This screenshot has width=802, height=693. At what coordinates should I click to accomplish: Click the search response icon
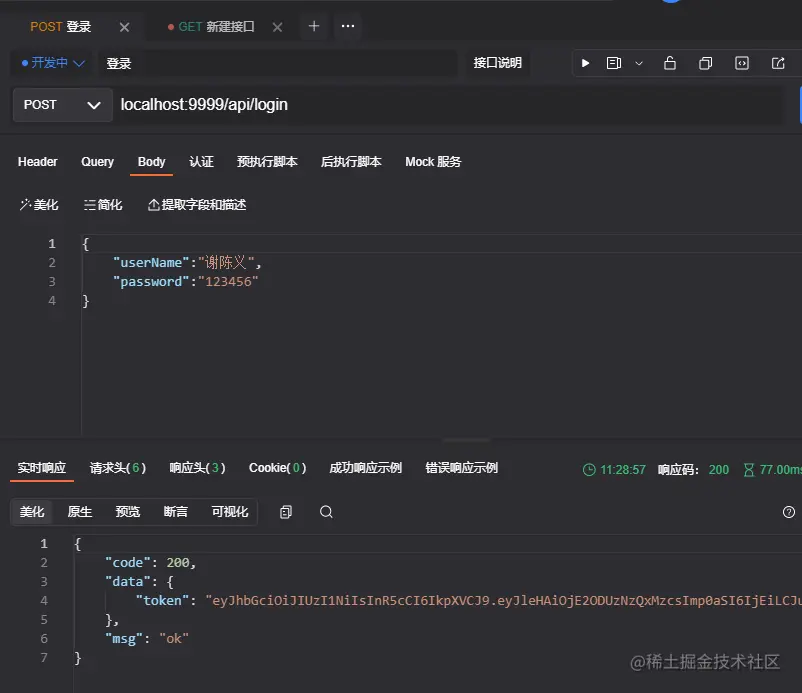[326, 511]
